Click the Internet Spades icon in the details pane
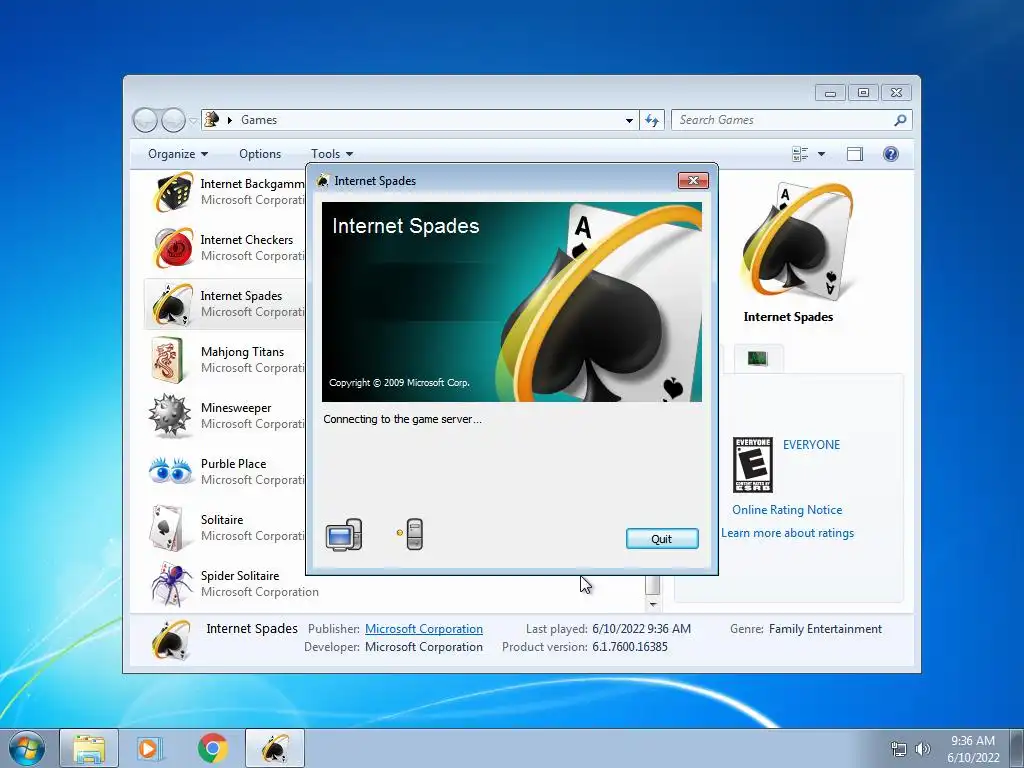The image size is (1024, 768). (171, 640)
